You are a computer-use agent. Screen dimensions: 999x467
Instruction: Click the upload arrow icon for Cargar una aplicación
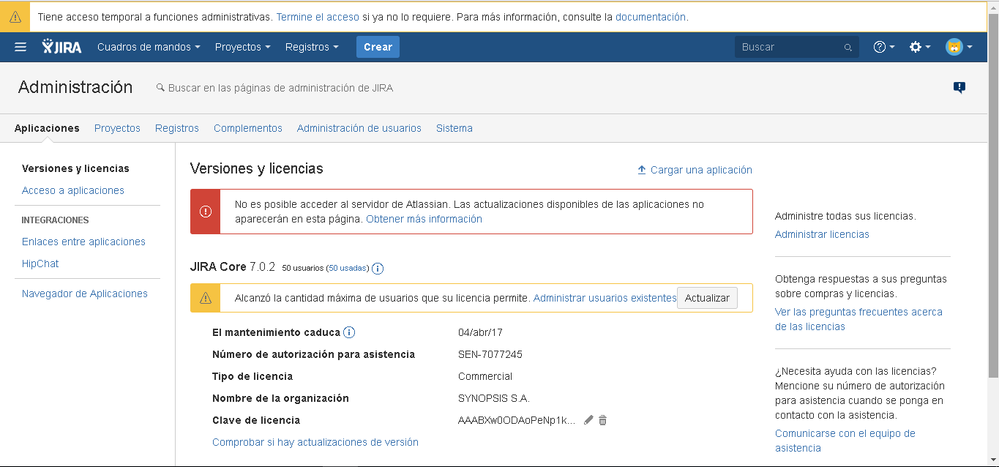pos(642,170)
